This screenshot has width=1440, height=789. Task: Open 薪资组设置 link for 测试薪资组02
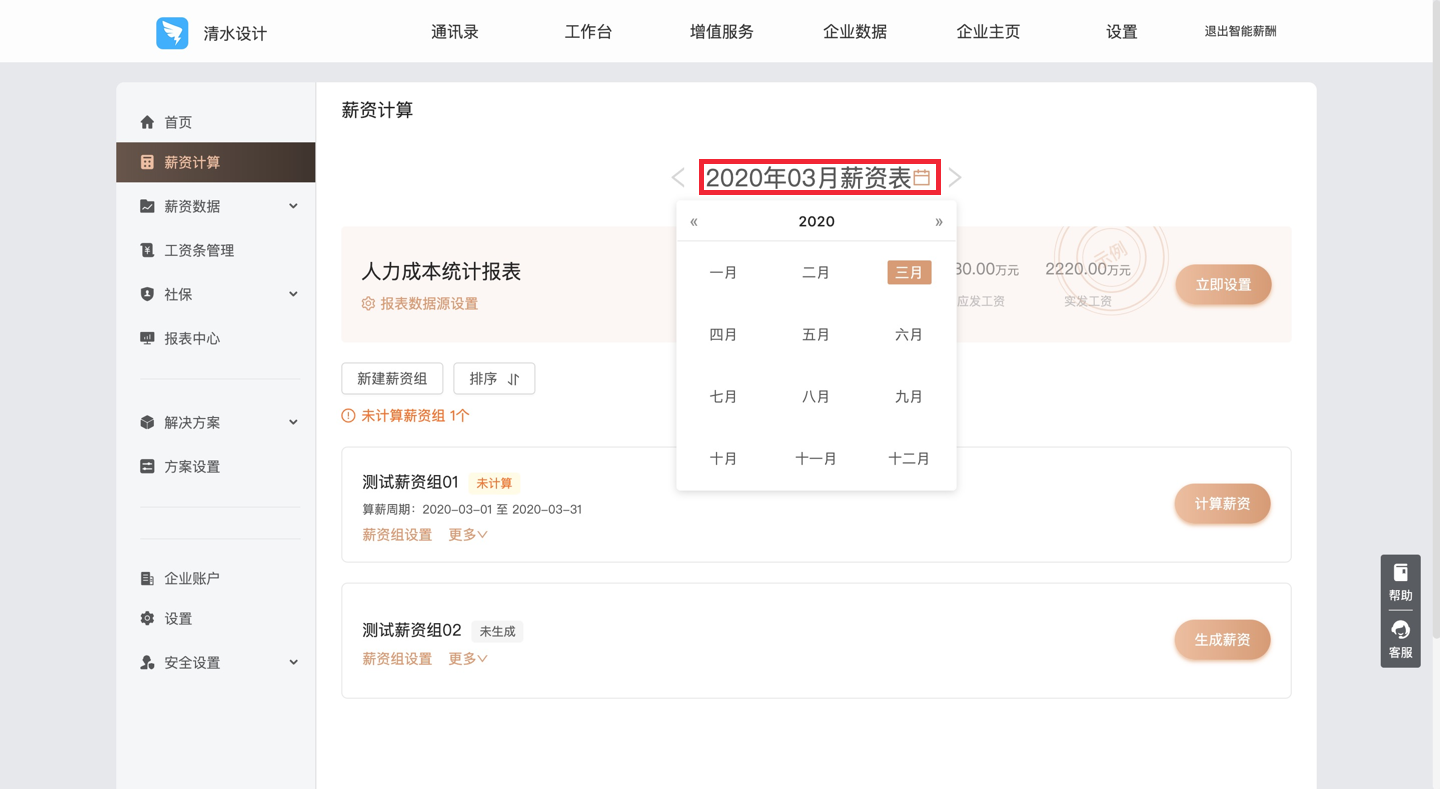click(x=397, y=659)
